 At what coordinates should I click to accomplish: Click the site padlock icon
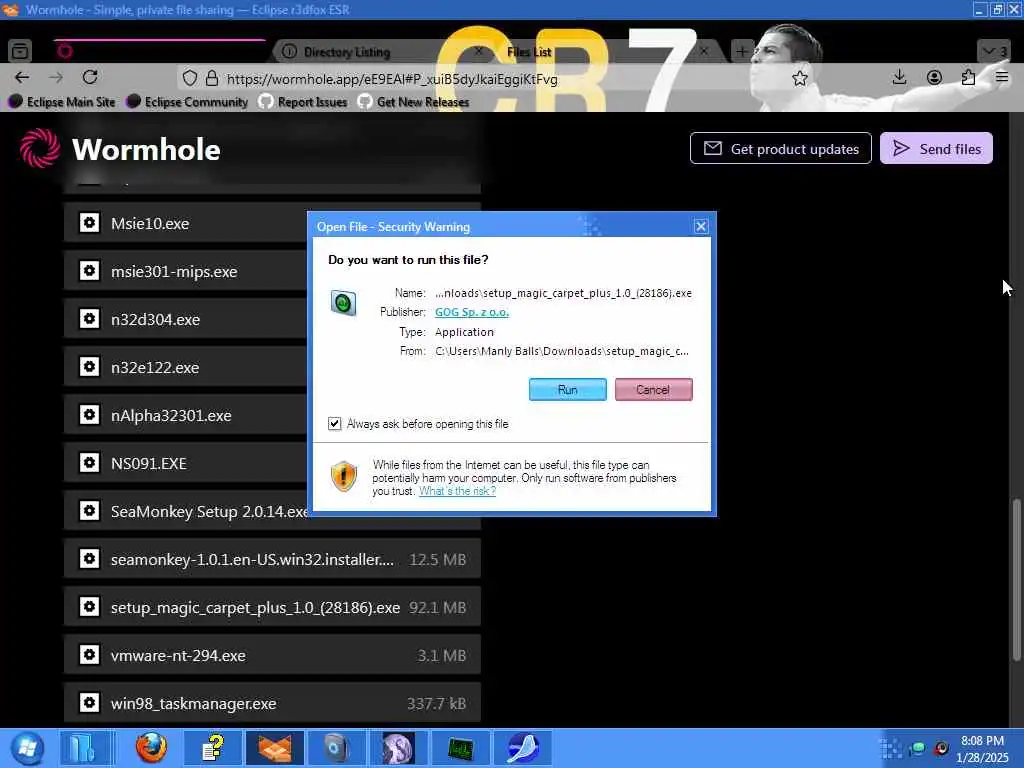point(212,78)
